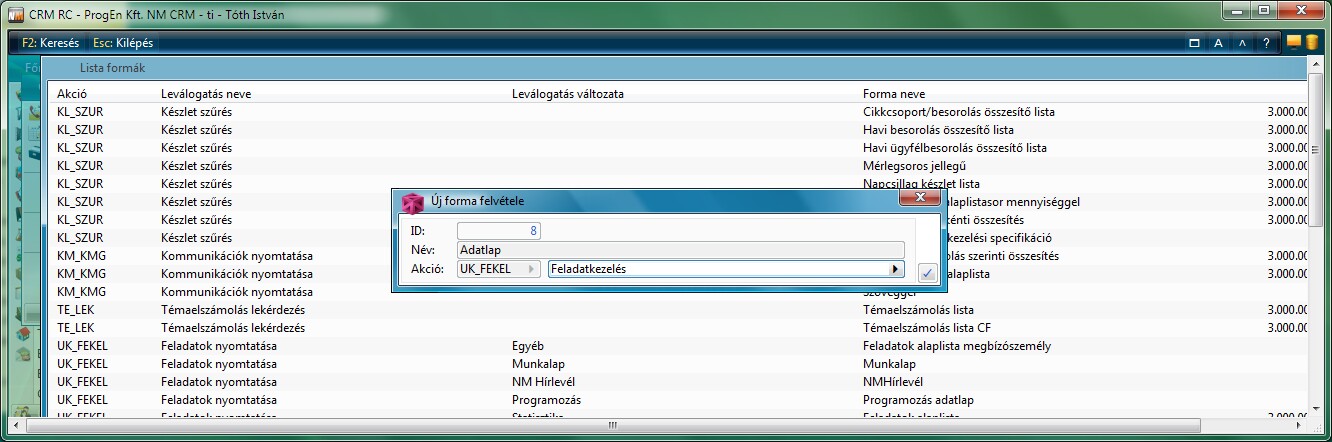The width and height of the screenshot is (1332, 442).
Task: Open the UK_FEKEL action code dropdown
Action: (498, 269)
